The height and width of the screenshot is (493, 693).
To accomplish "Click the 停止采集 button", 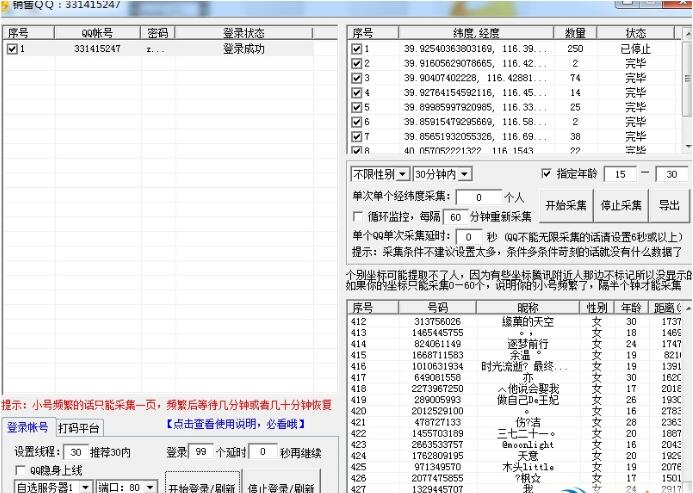I will point(621,206).
